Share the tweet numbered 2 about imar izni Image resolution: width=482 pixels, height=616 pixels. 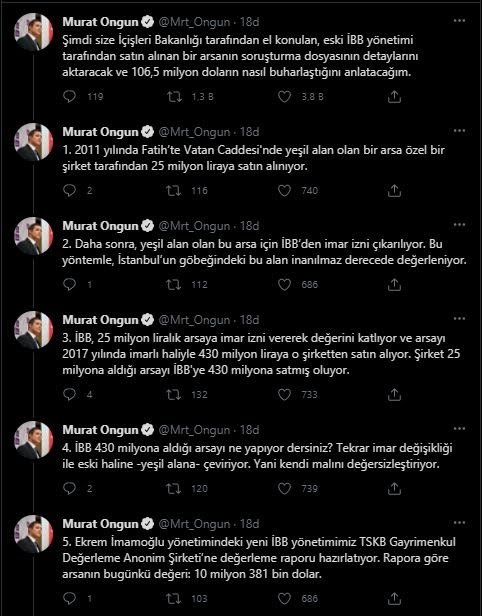coord(394,284)
